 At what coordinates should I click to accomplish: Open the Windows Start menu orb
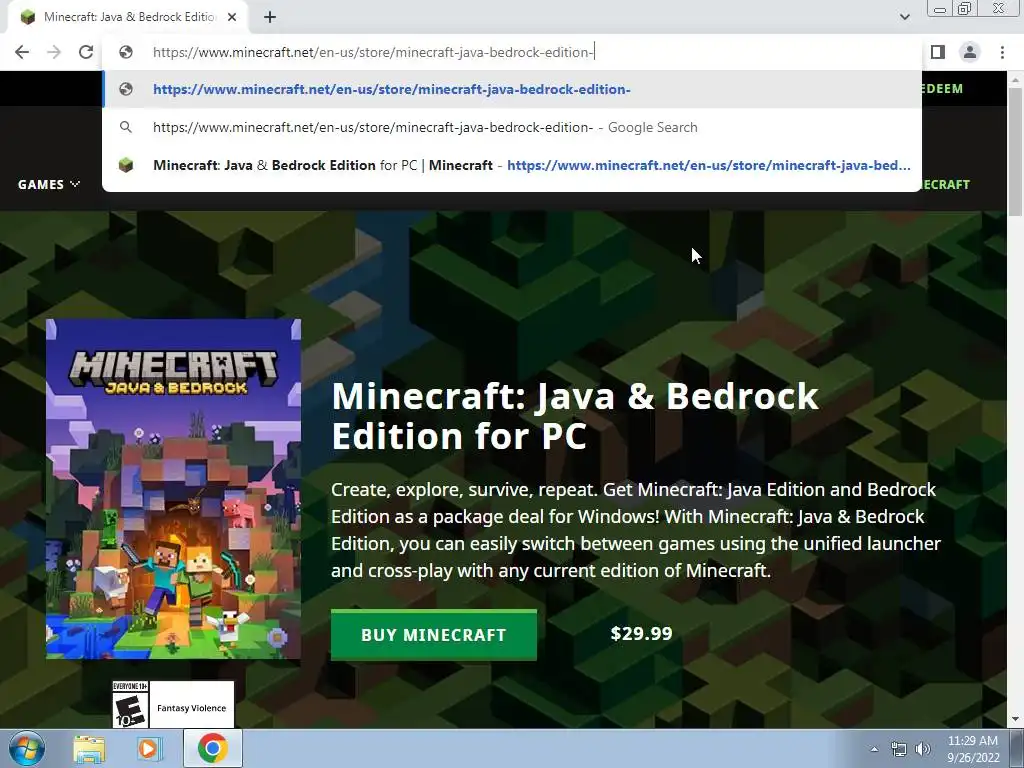click(x=27, y=748)
